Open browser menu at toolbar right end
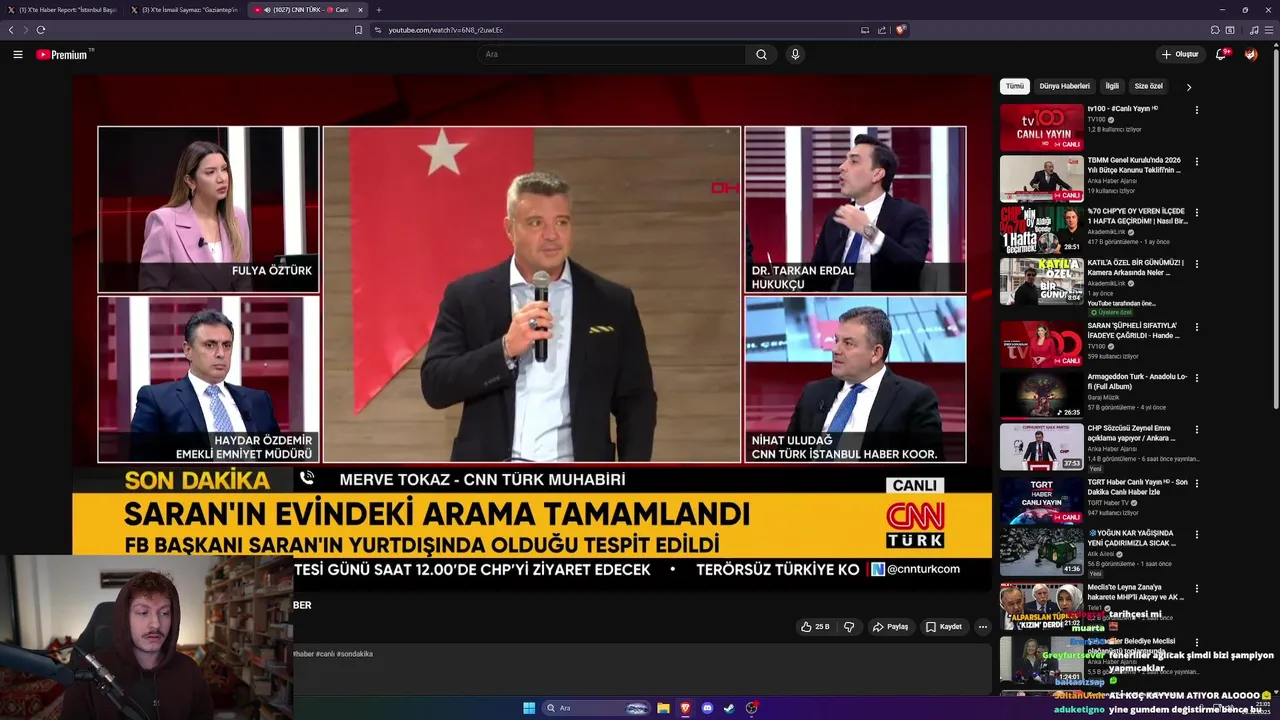Image resolution: width=1280 pixels, height=720 pixels. coord(1270,30)
